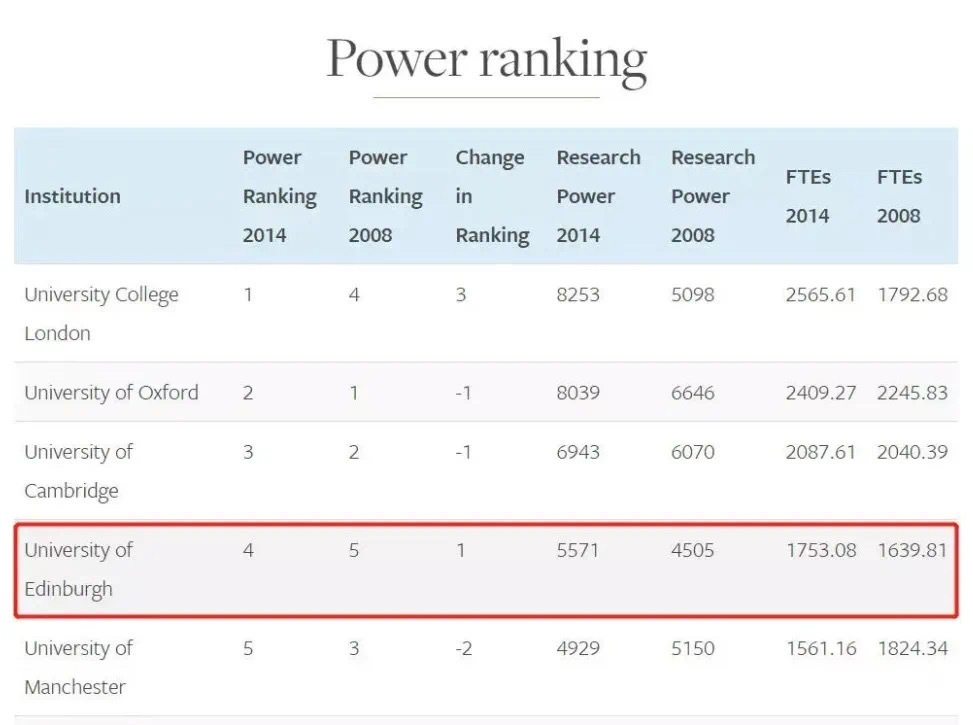This screenshot has height=725, width=973.
Task: Click the 'Power Ranking 2008' column header
Action: (385, 196)
